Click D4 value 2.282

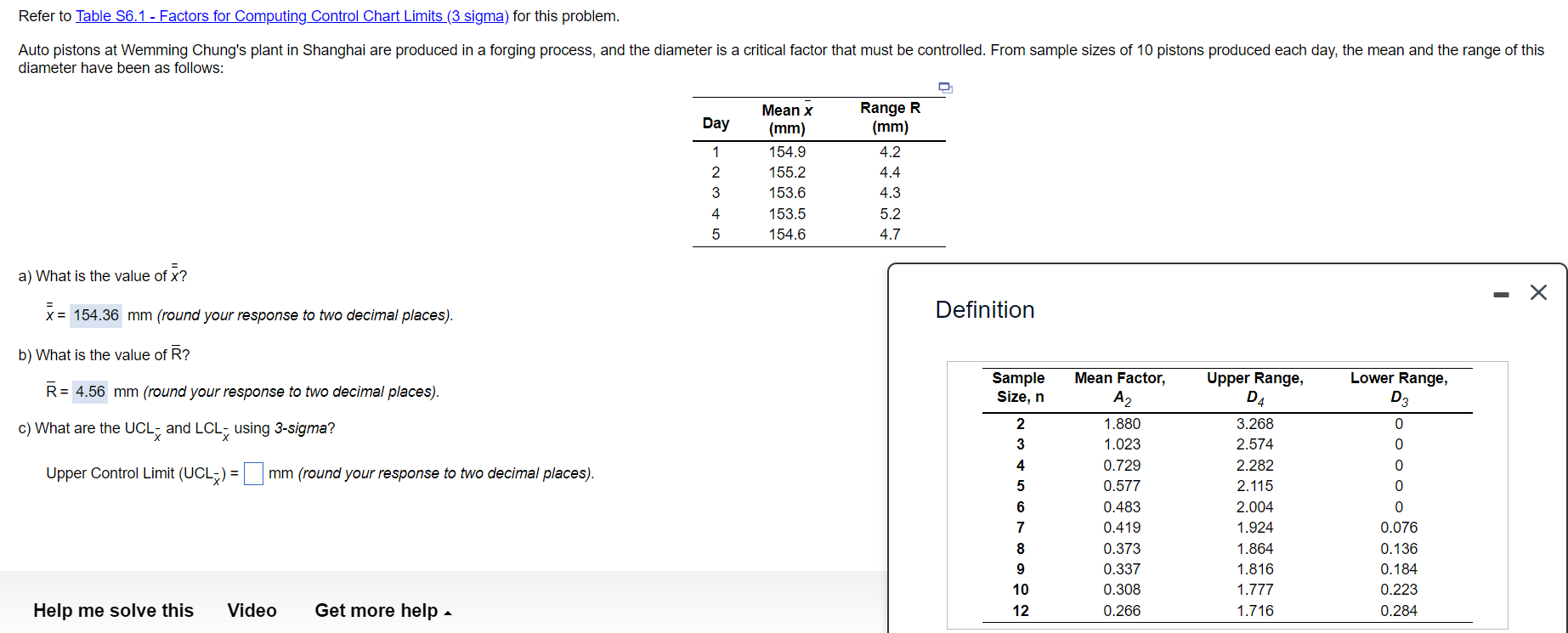(1255, 466)
